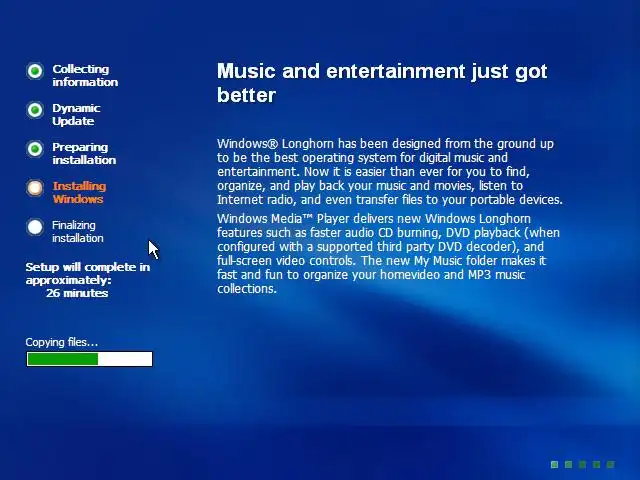Click the 'Copying files...' status label
The image size is (640, 480).
pos(62,342)
